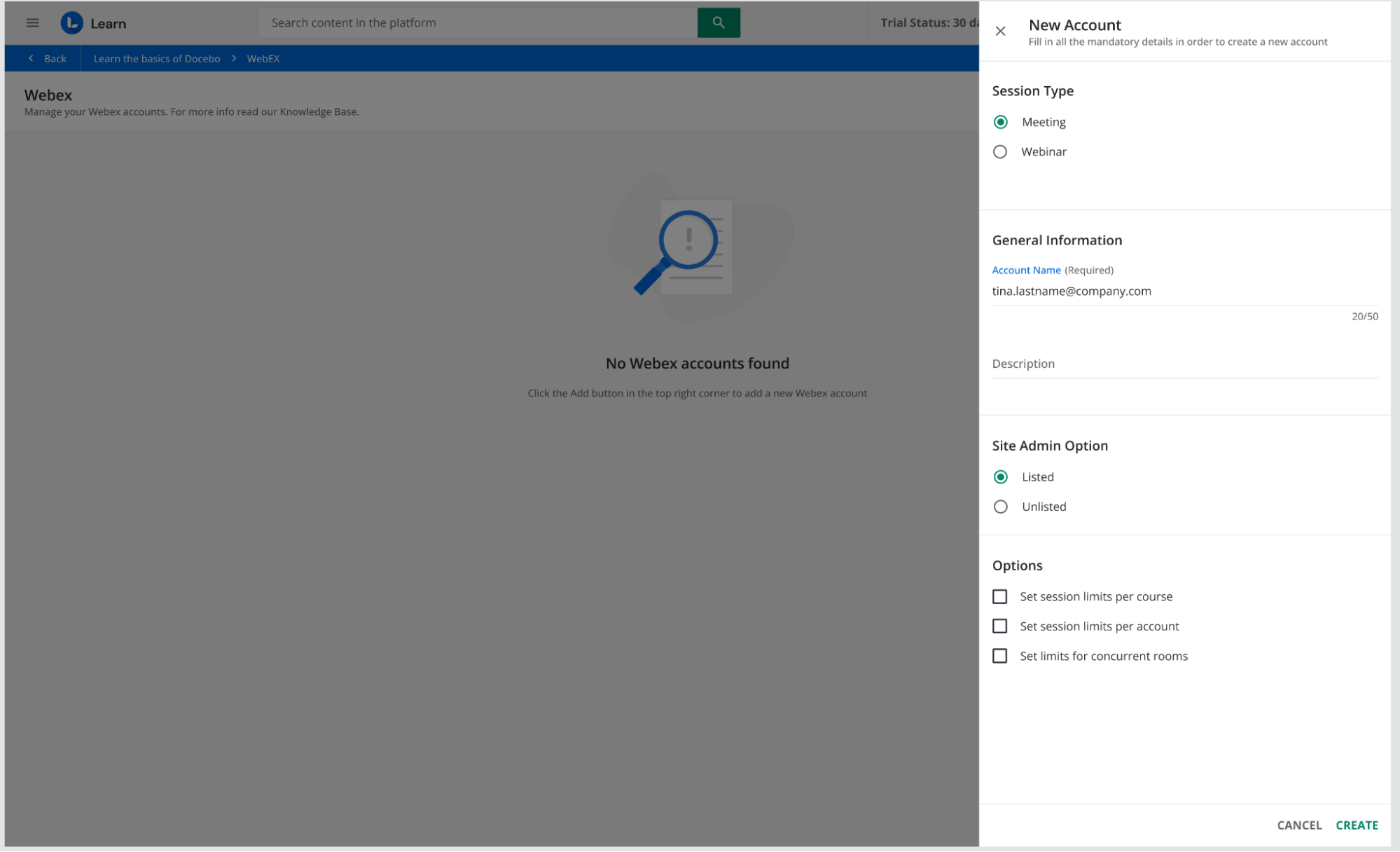
Task: Click the Session Type heading
Action: [1032, 91]
